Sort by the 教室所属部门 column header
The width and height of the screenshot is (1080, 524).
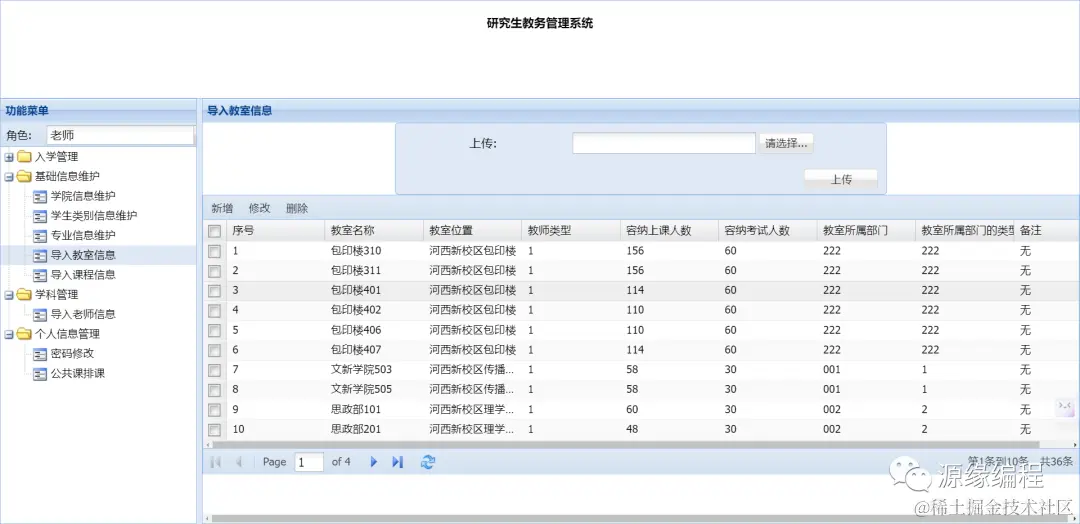click(866, 231)
